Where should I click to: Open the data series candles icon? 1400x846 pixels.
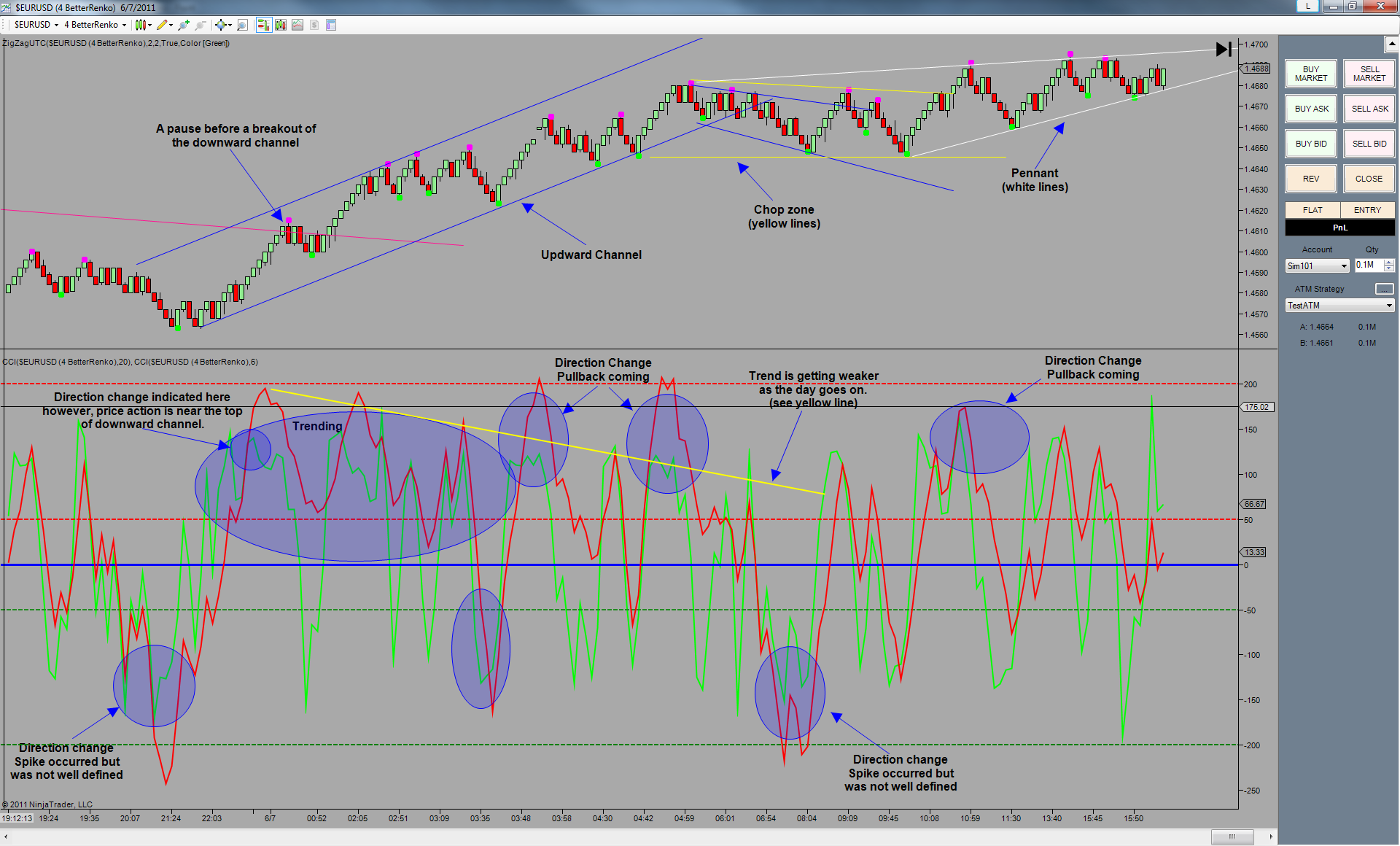tap(281, 25)
